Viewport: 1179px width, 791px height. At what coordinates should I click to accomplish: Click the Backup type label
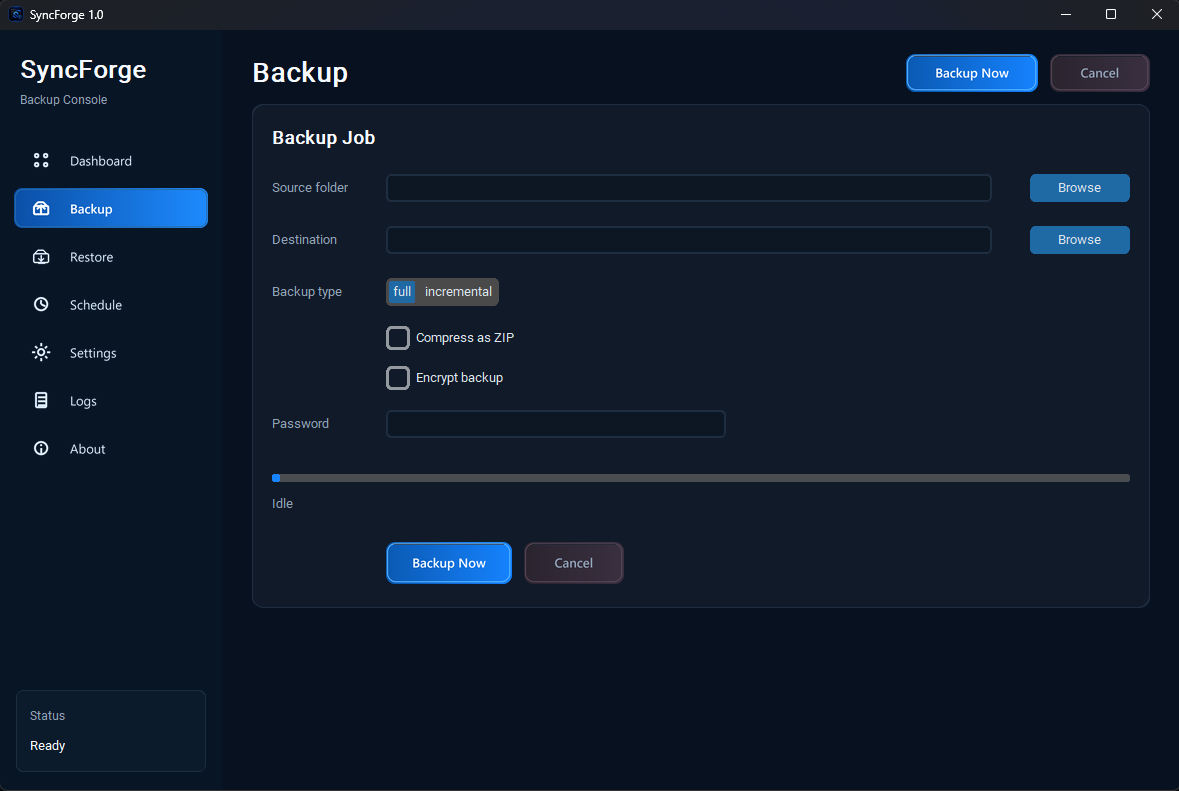click(x=307, y=292)
